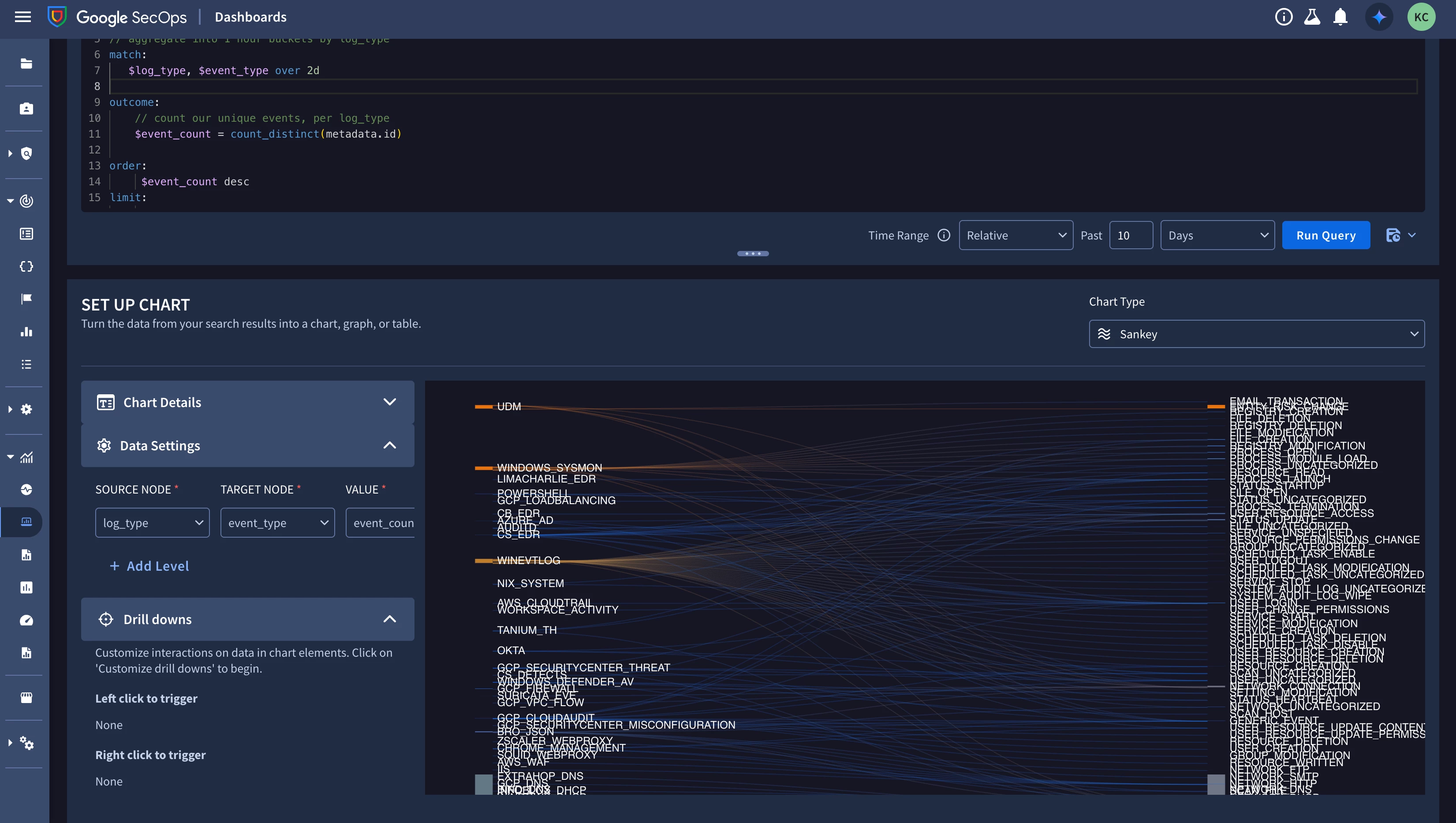Click the Data Settings gear icon
Image resolution: width=1456 pixels, height=823 pixels.
tap(104, 445)
